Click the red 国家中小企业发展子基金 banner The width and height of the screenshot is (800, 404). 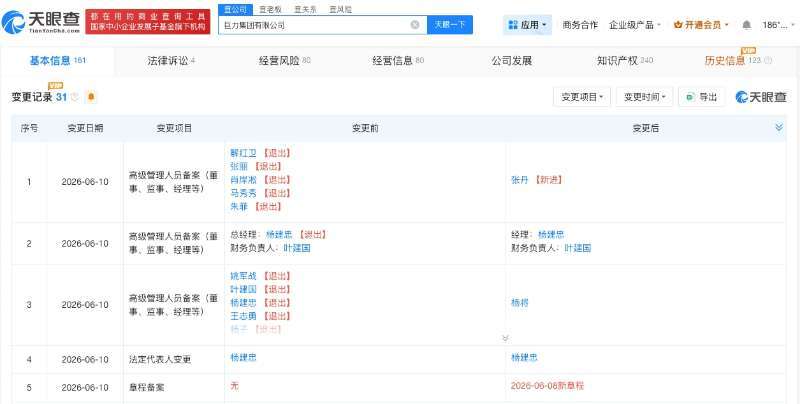147,22
